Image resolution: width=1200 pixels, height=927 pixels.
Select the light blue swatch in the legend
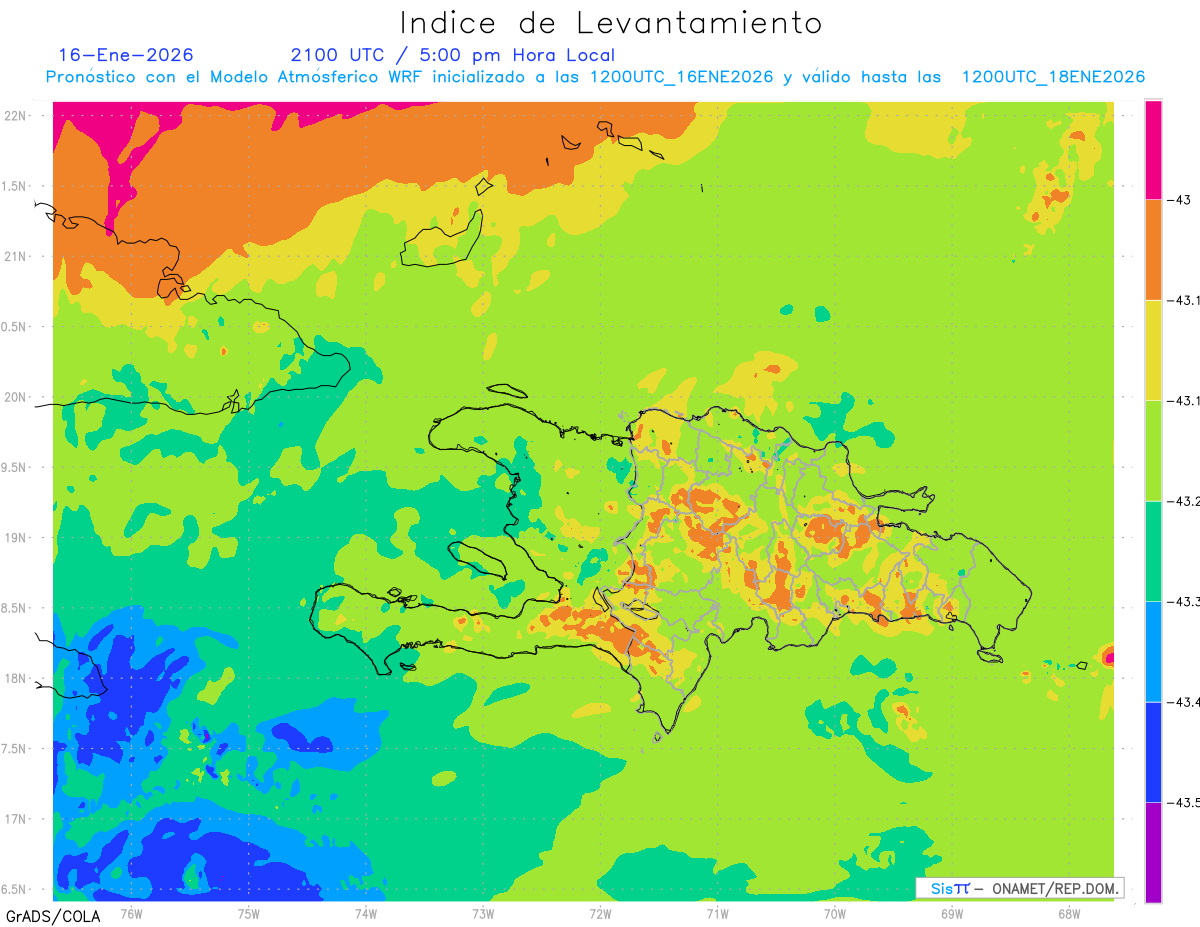[x=1153, y=651]
